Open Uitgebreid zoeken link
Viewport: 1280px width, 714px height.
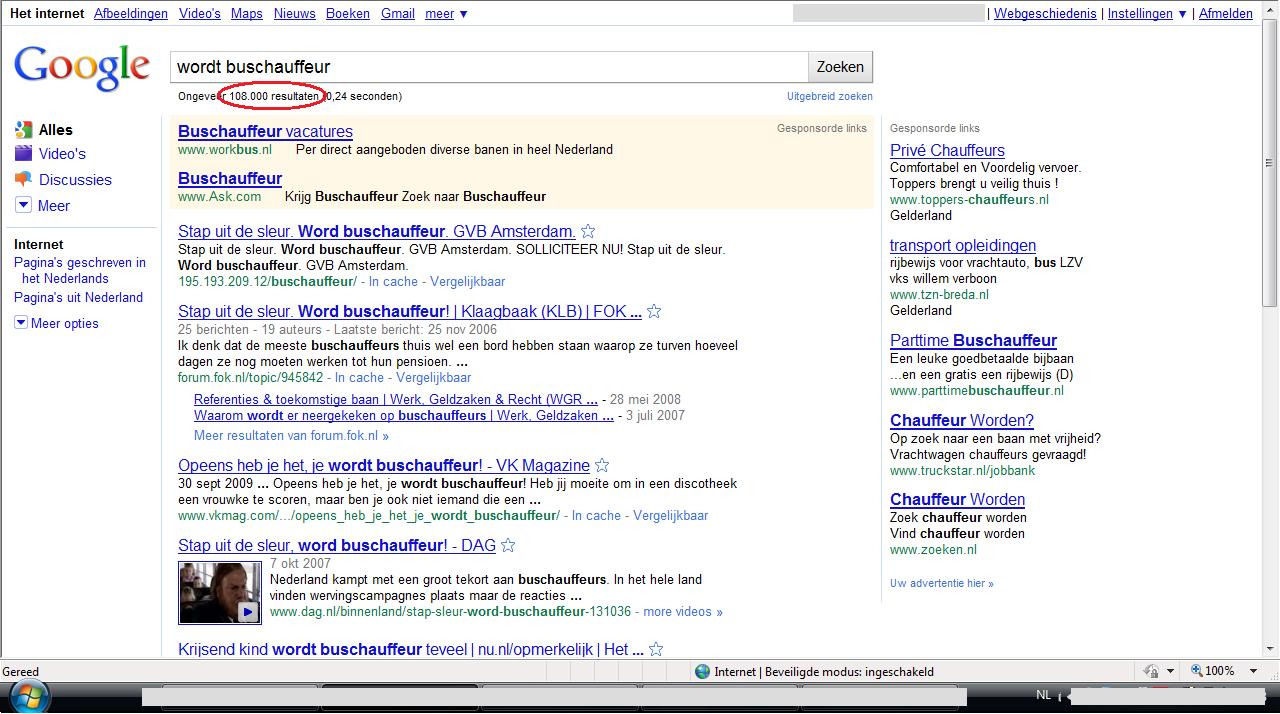coord(830,96)
